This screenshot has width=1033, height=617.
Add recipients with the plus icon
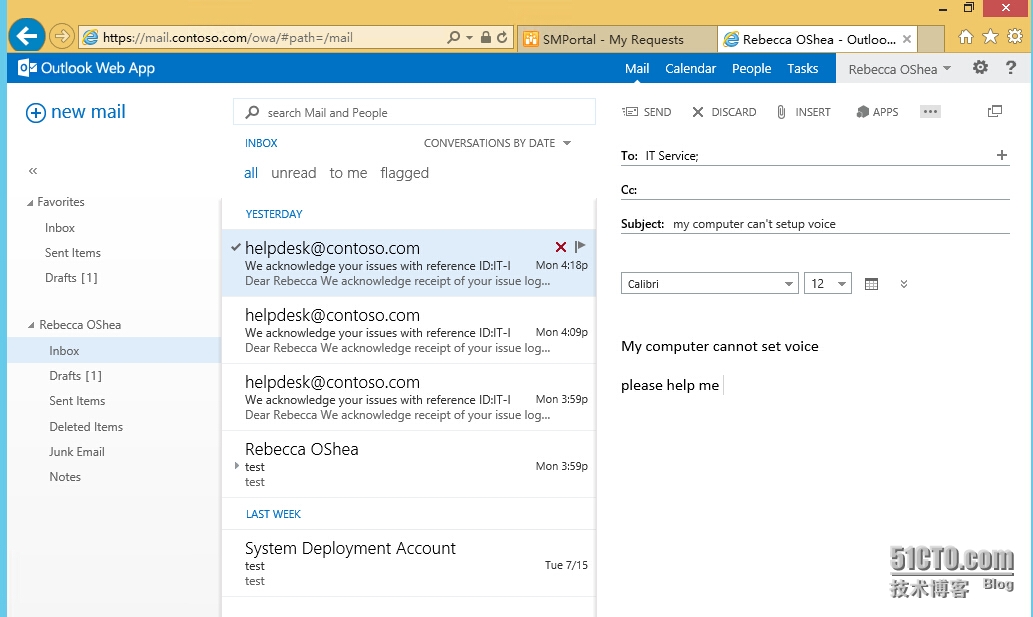[1001, 155]
